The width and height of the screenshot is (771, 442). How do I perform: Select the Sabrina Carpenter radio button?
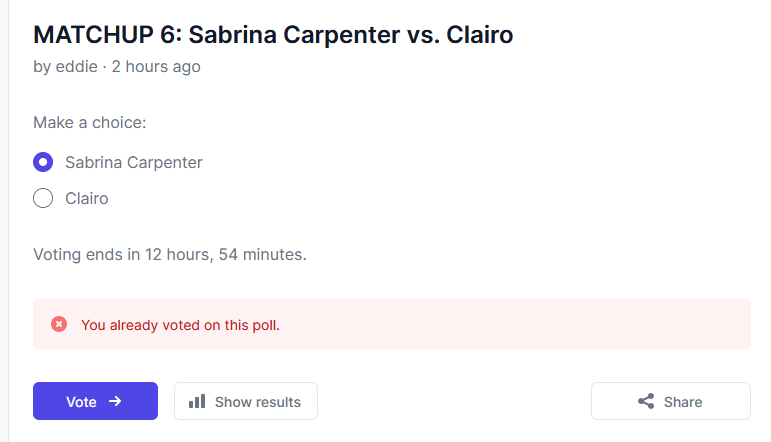(43, 162)
